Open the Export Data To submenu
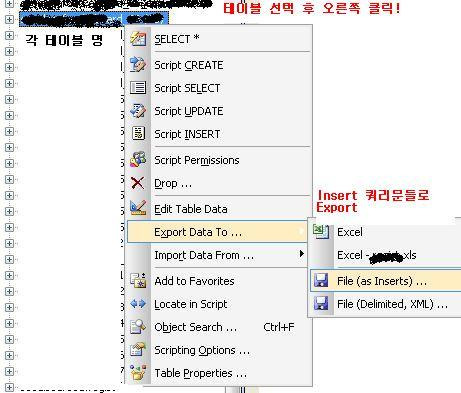 217,232
